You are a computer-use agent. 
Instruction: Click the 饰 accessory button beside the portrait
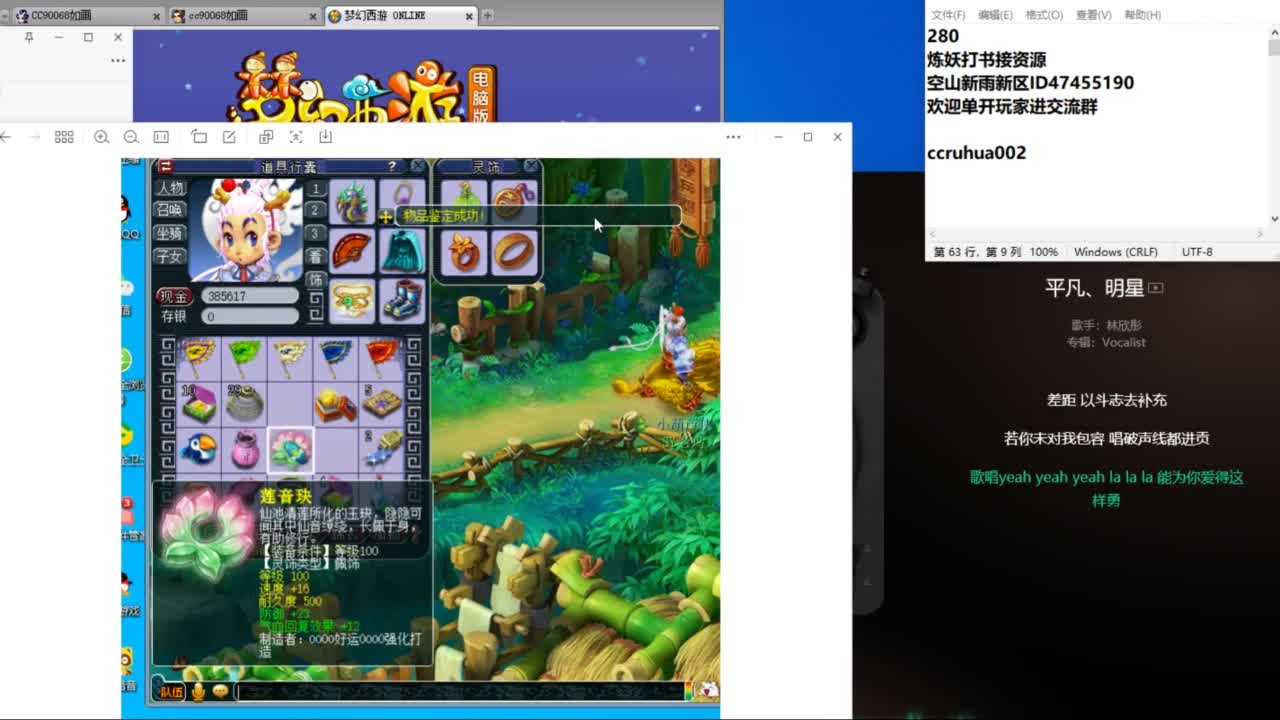coord(316,279)
